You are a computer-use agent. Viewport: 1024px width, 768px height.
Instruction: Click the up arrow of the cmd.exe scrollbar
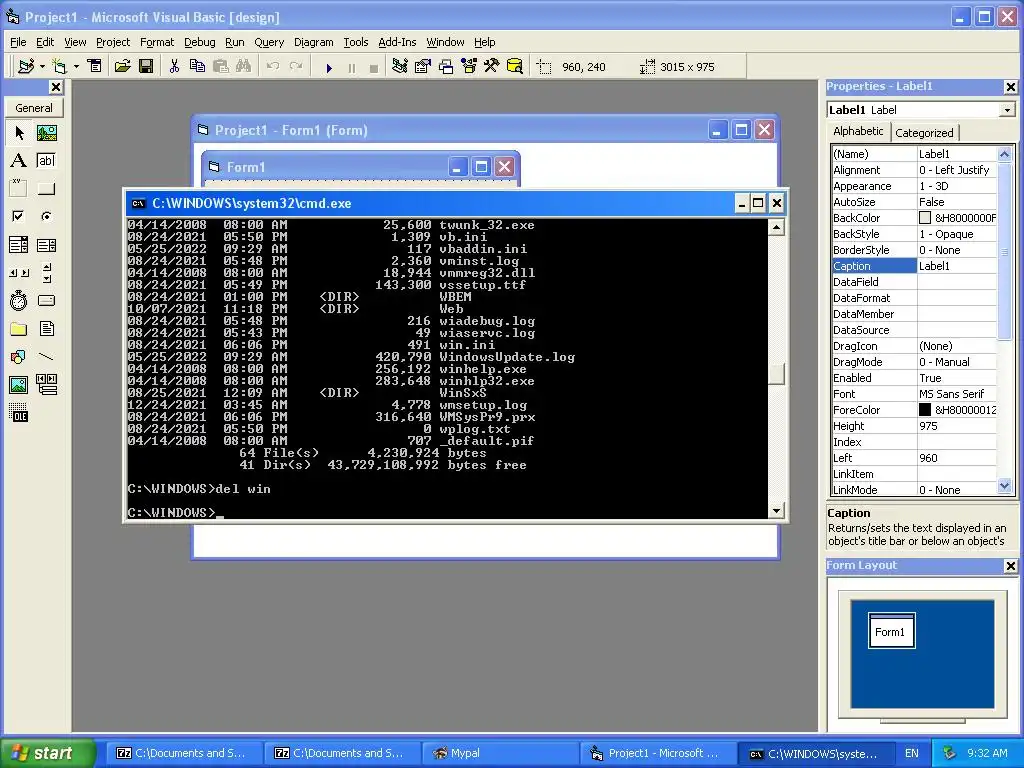[776, 227]
